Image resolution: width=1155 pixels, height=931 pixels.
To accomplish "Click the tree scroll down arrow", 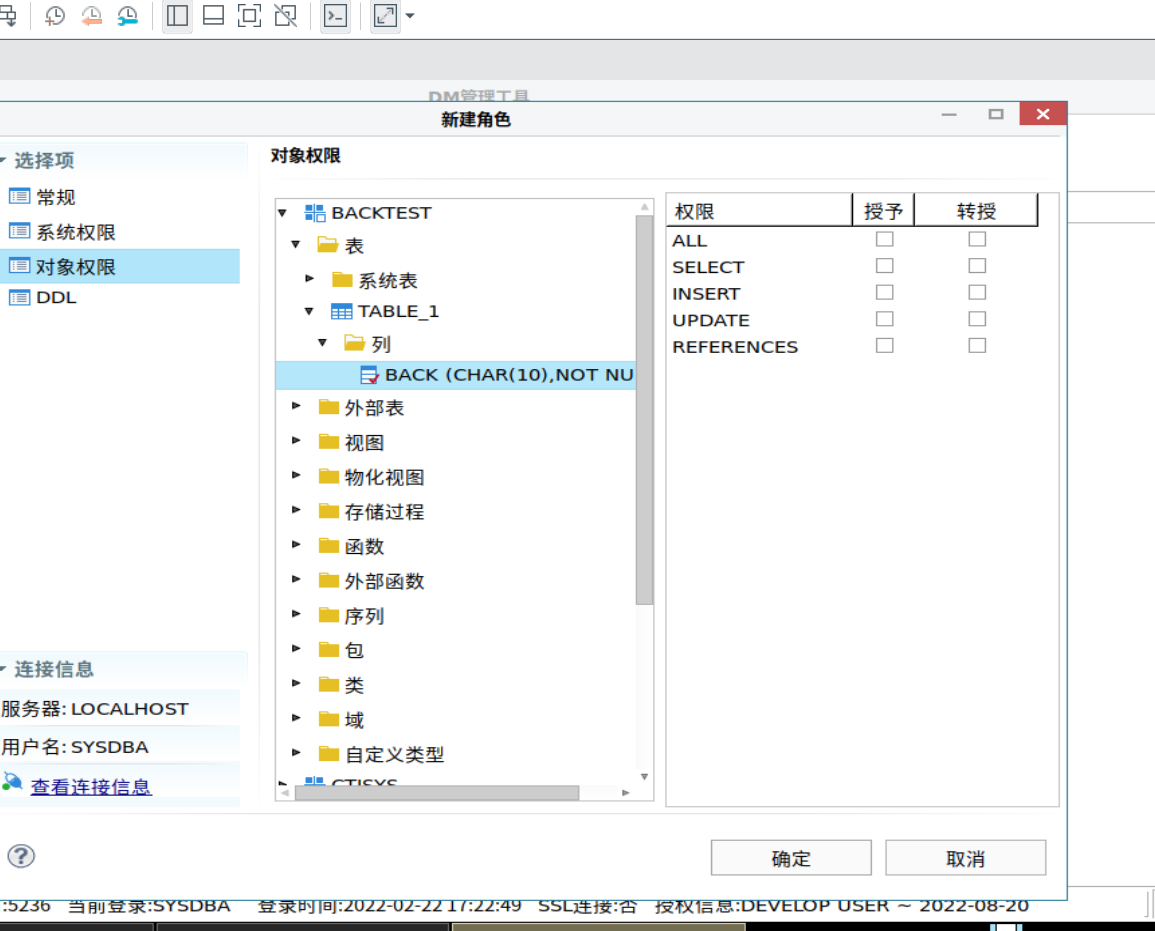I will click(x=645, y=777).
